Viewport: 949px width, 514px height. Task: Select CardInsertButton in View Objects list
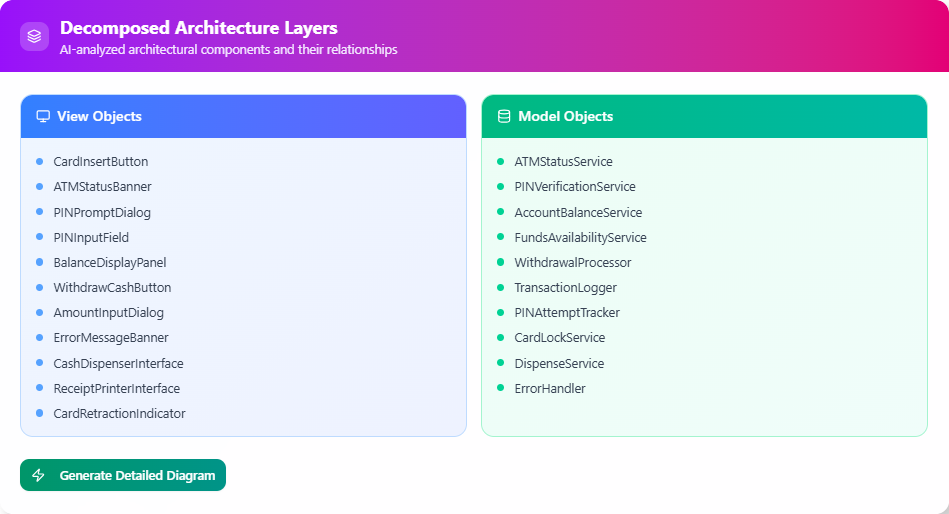pos(100,161)
